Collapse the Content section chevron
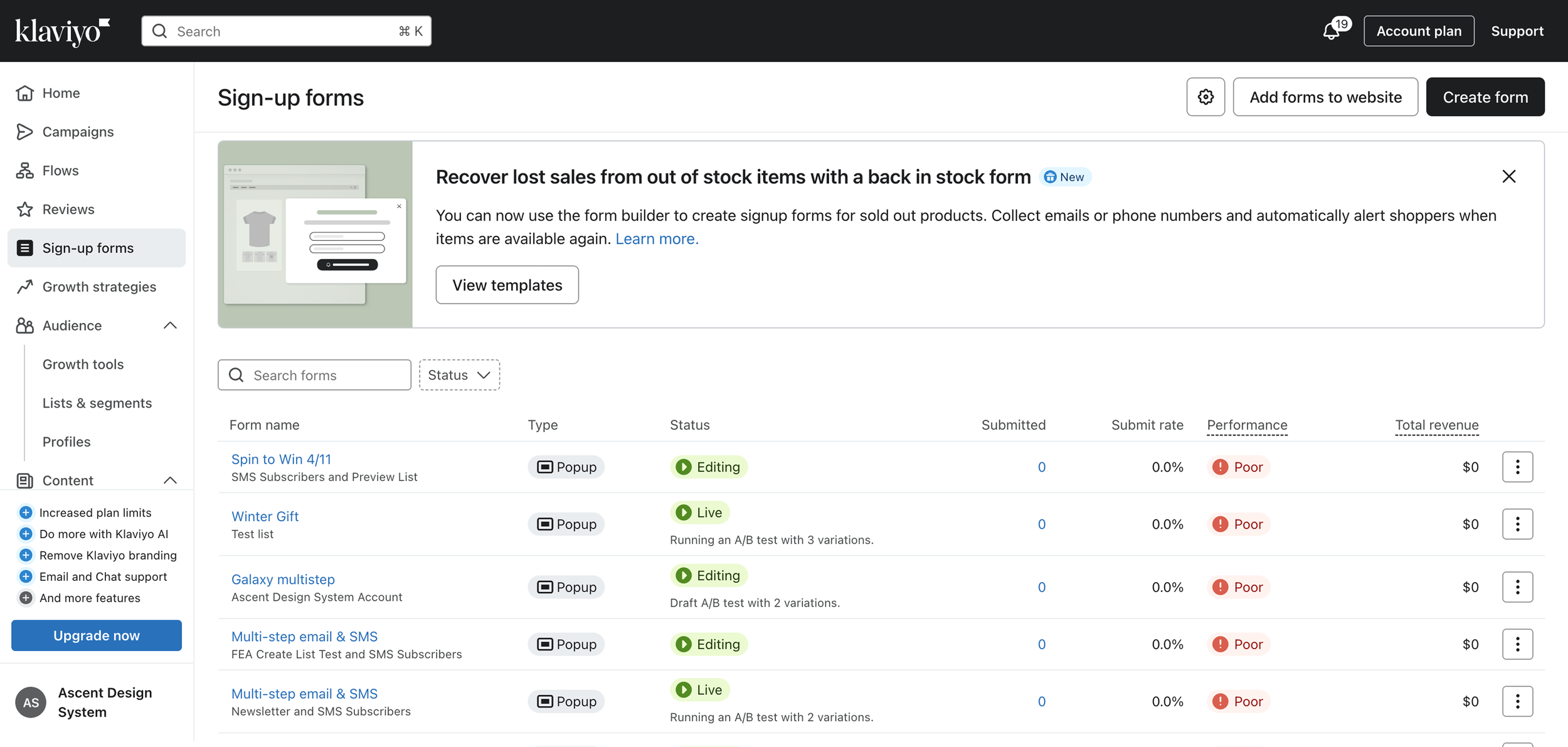 (170, 480)
